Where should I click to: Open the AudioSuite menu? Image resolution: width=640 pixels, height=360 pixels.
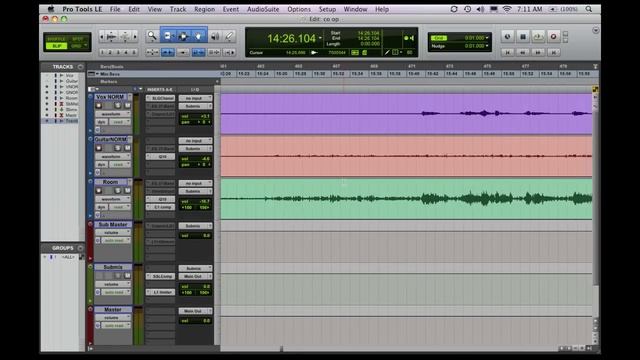point(263,9)
